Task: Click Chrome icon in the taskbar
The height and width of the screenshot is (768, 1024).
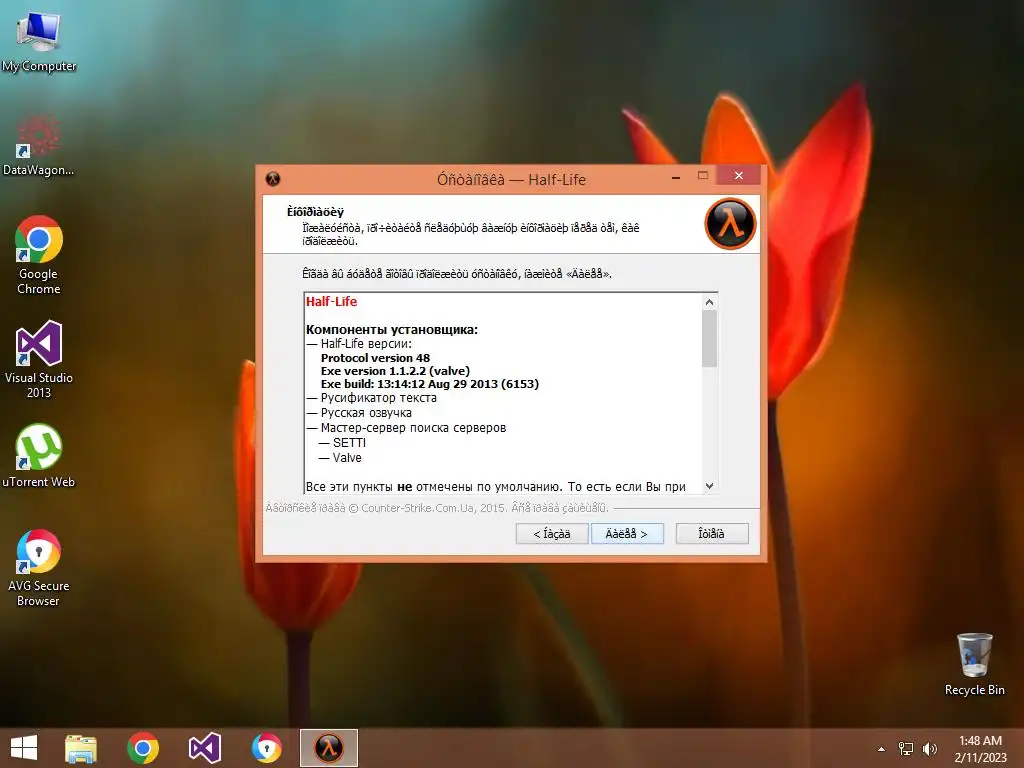Action: click(x=143, y=748)
